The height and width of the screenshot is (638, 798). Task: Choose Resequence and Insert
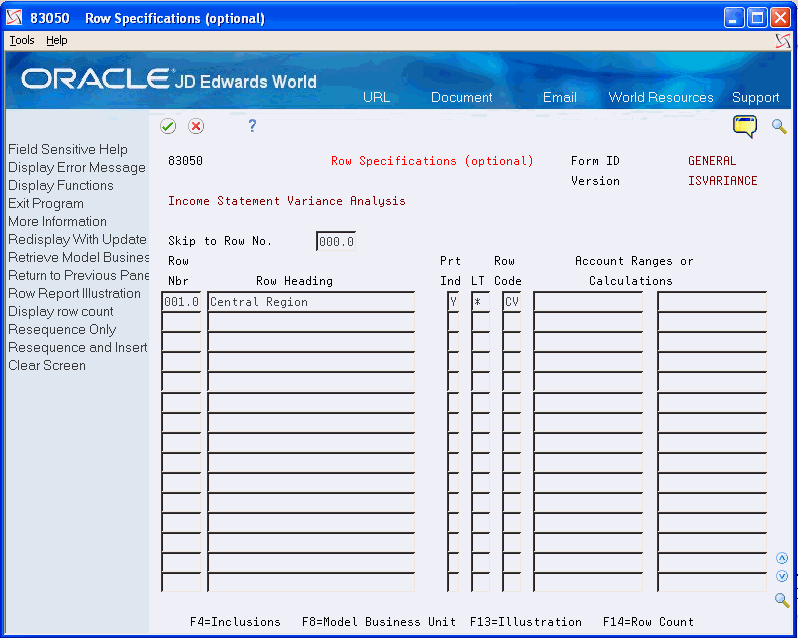pyautogui.click(x=78, y=347)
